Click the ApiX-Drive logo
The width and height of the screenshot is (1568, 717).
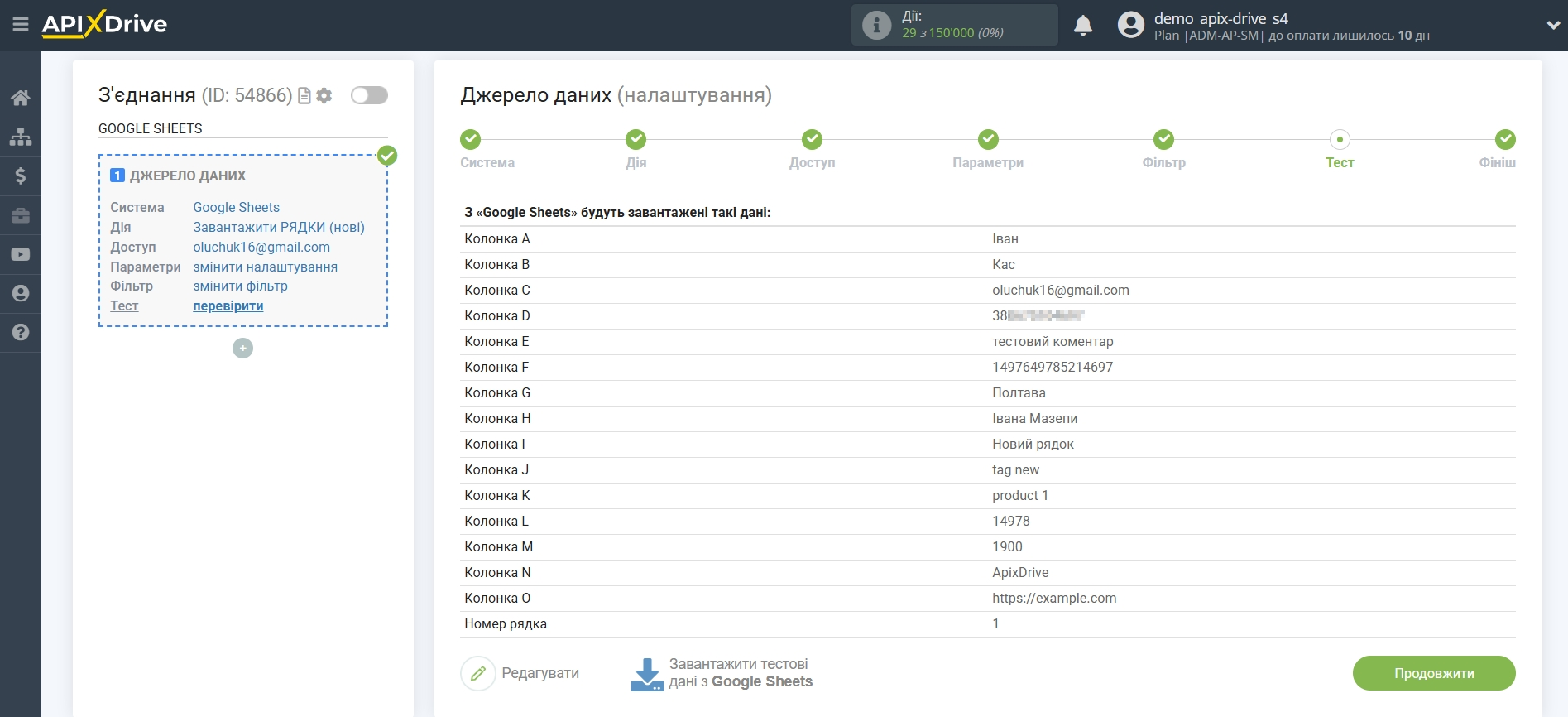104,24
